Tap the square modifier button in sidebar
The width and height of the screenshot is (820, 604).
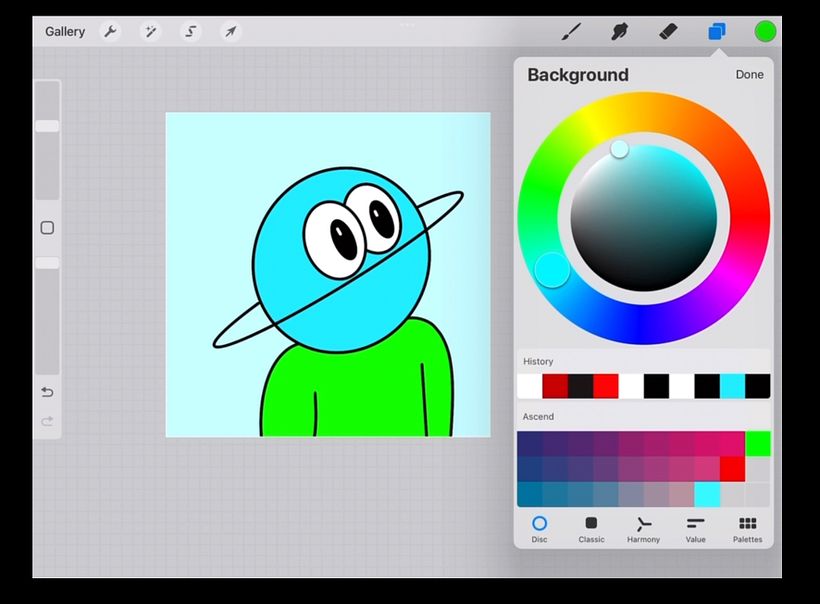point(47,228)
